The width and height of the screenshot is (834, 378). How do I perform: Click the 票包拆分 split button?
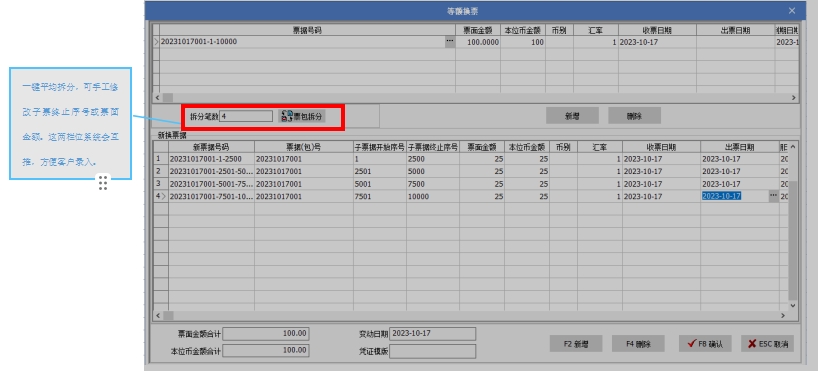pos(302,116)
